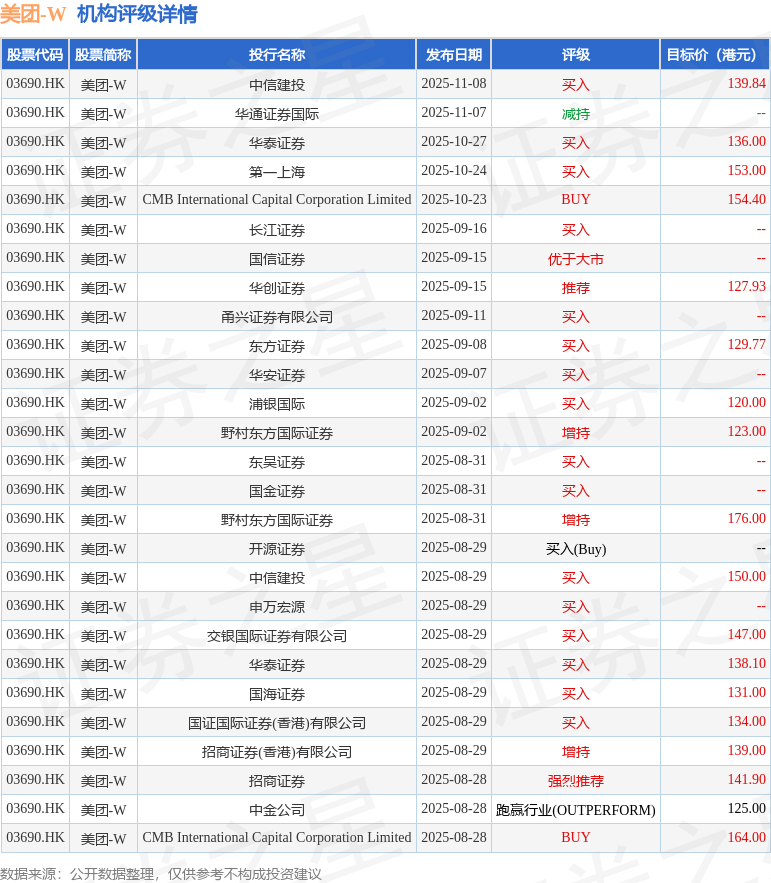The image size is (771, 883).
Task: Select the 中金公司 cell
Action: tap(277, 810)
